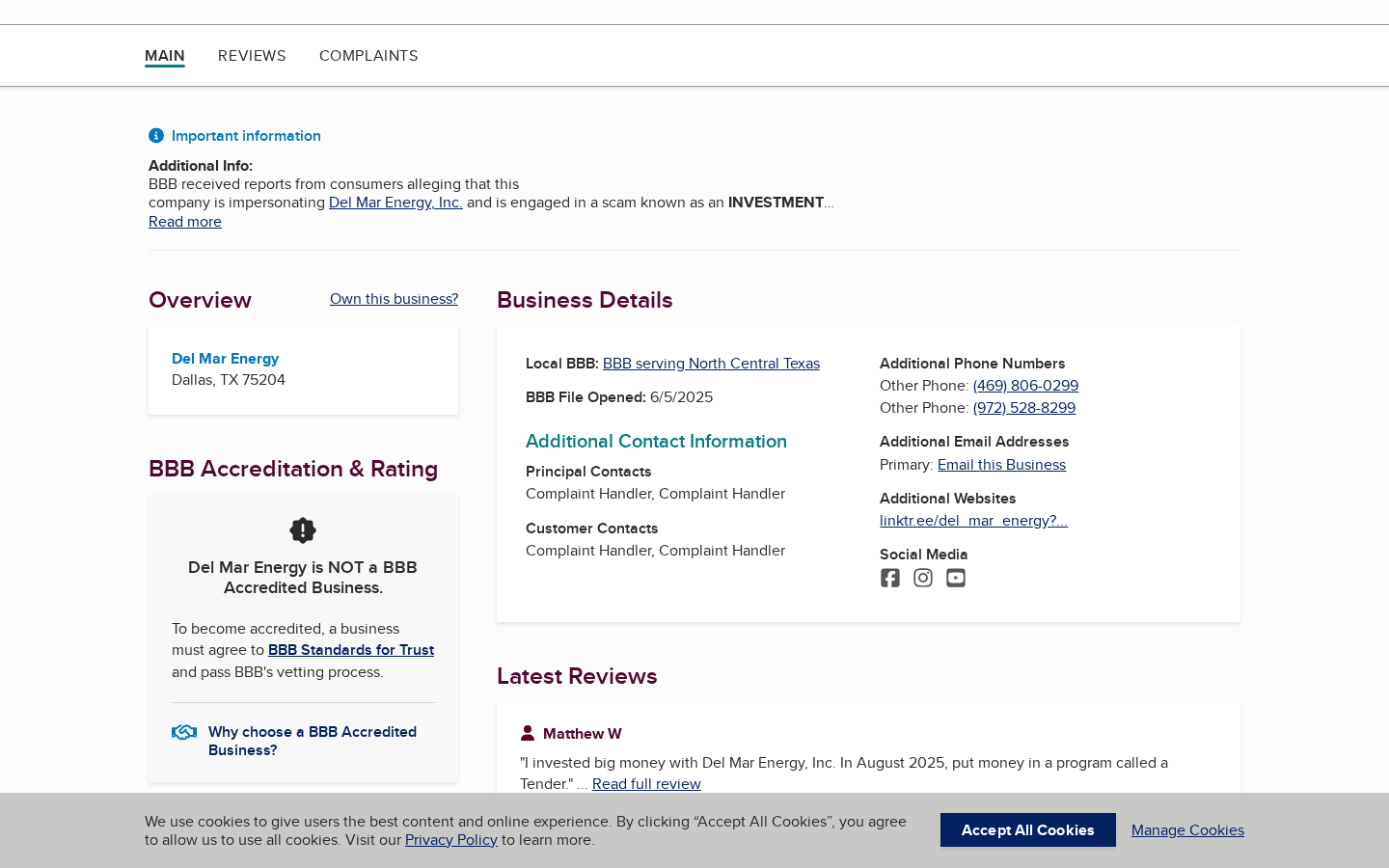Image resolution: width=1389 pixels, height=868 pixels.
Task: Click the Social Media label
Action: point(923,555)
